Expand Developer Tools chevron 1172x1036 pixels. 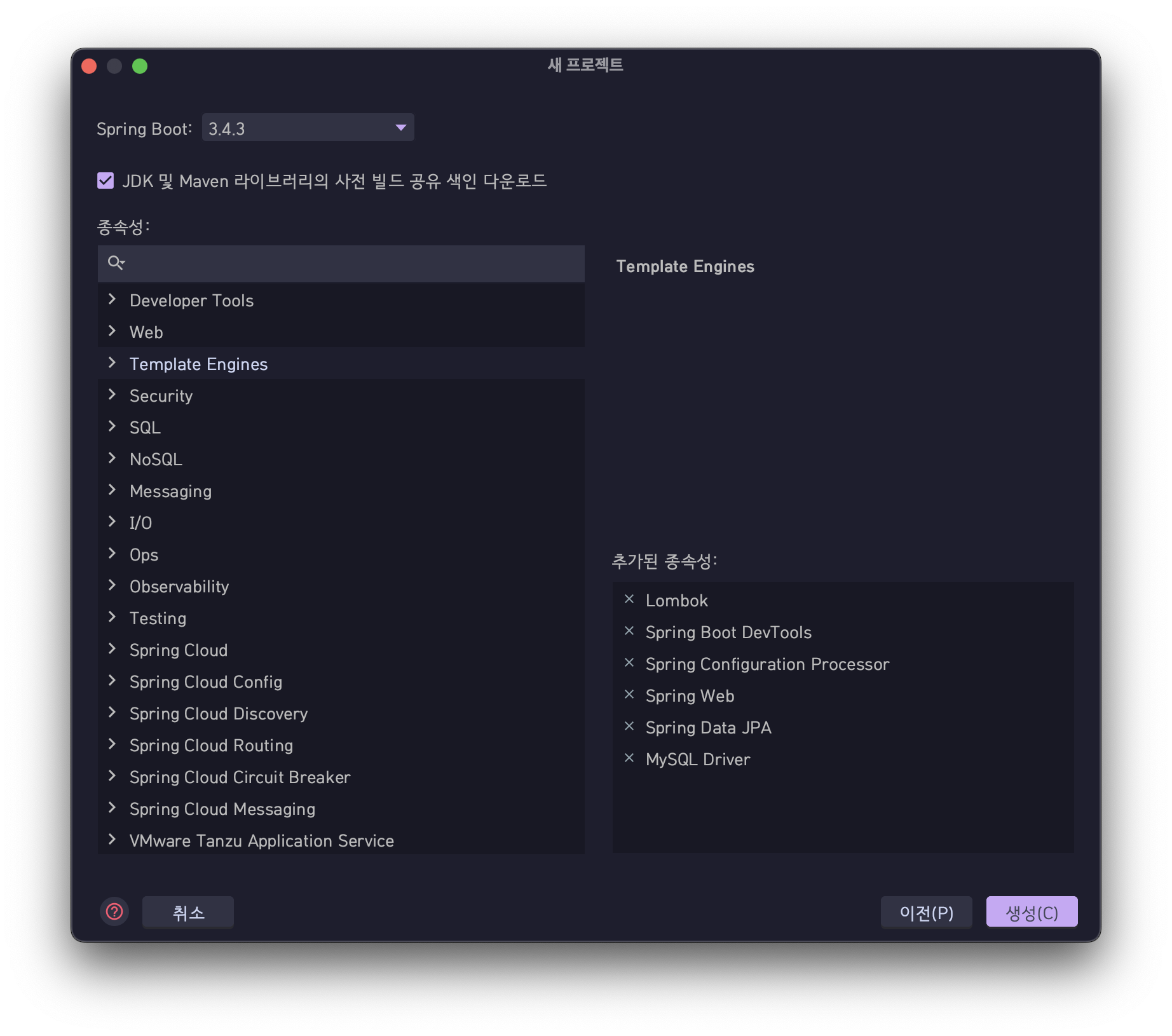point(112,299)
